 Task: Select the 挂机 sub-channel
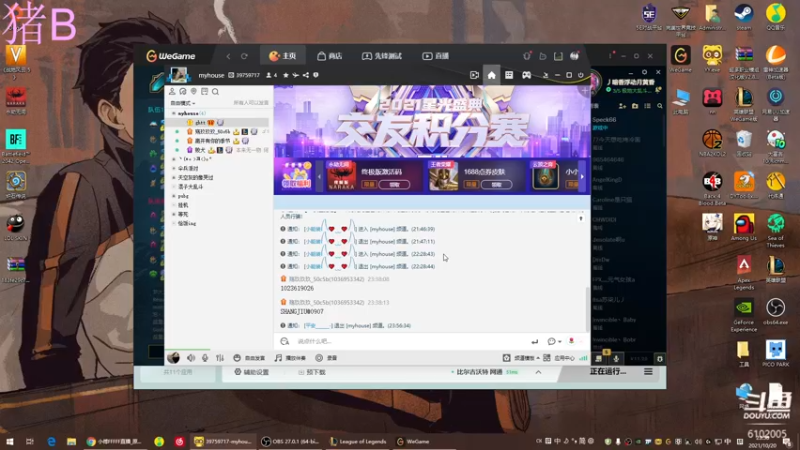[183, 205]
